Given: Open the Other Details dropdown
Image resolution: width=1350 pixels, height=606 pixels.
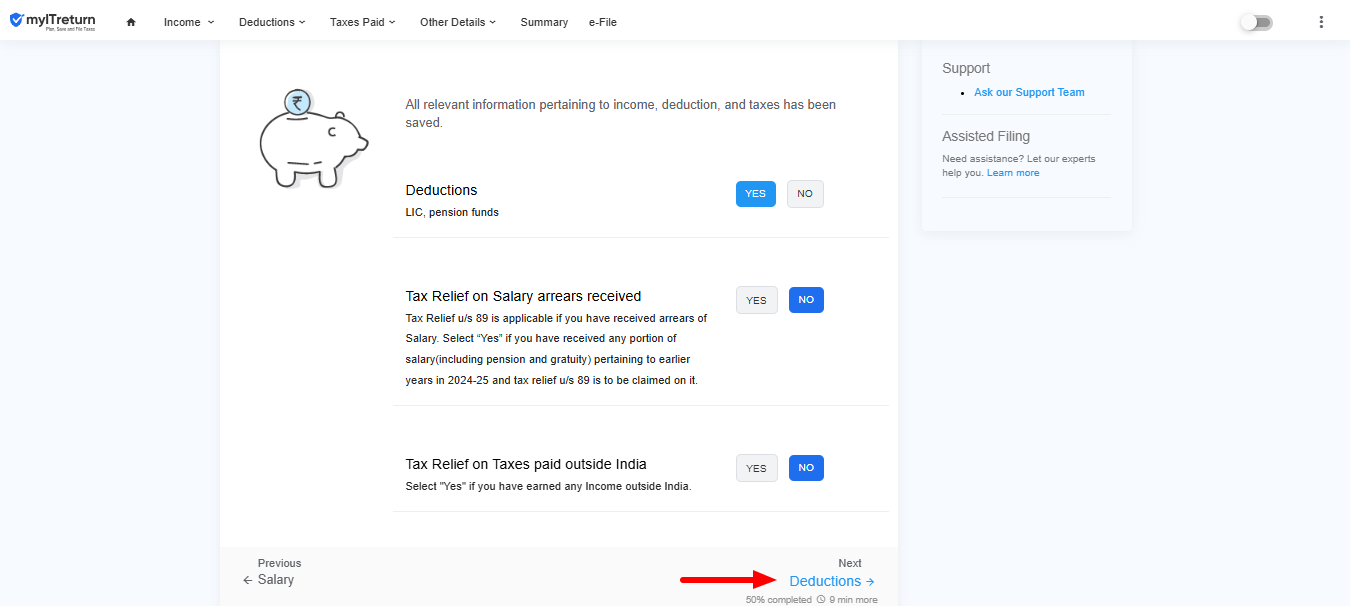Looking at the screenshot, I should (x=458, y=22).
